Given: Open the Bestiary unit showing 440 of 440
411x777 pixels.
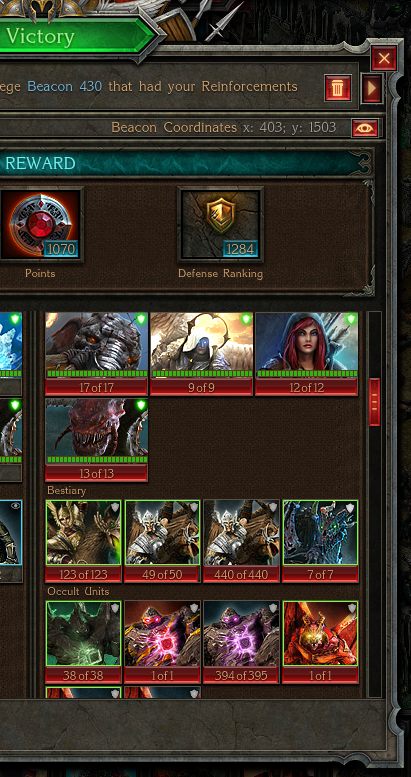Looking at the screenshot, I should [x=241, y=541].
